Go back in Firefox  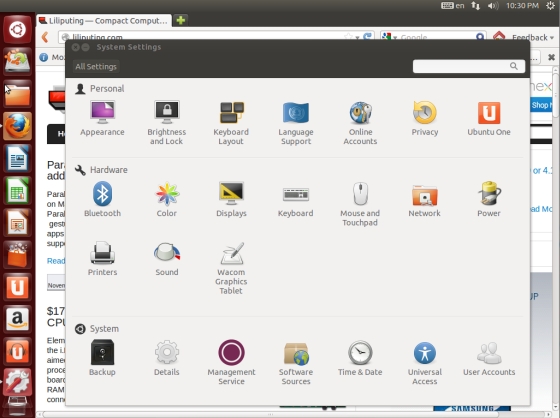pos(45,37)
